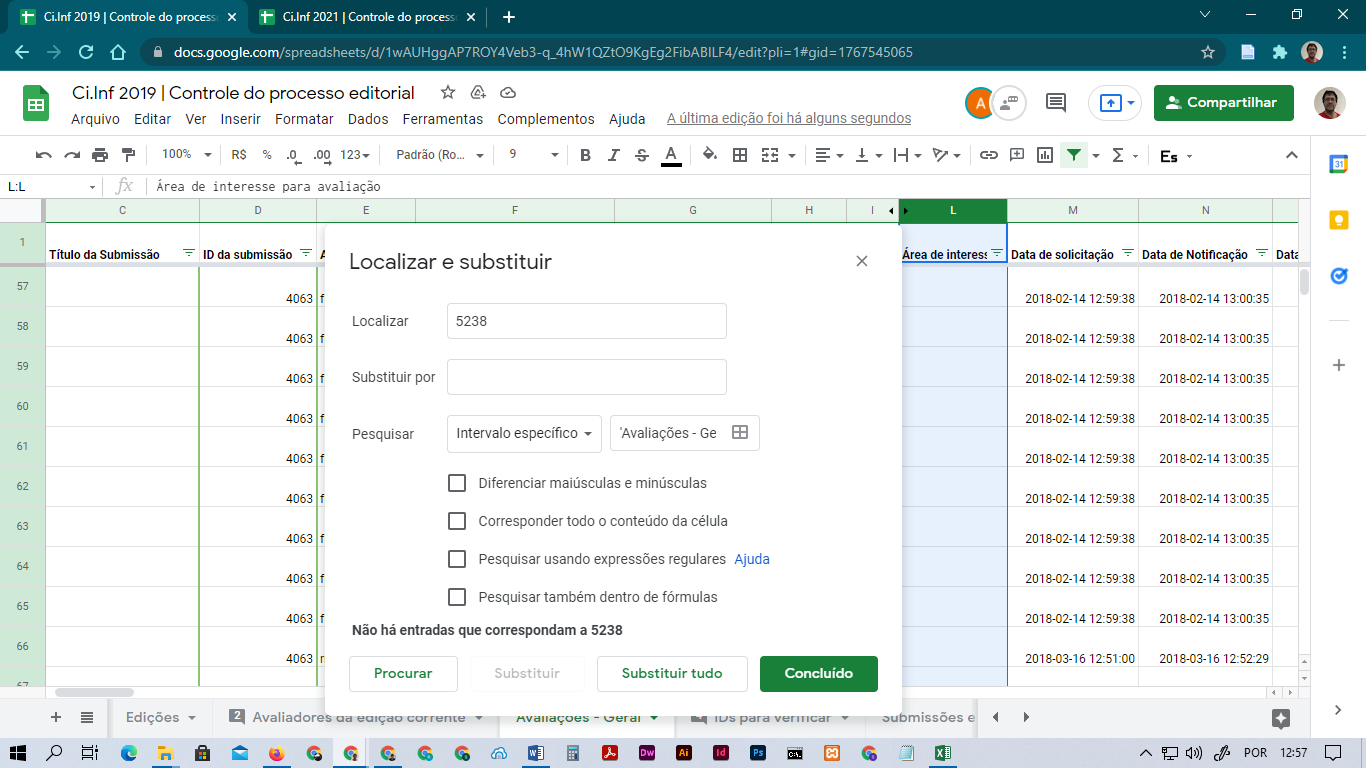Open the all sheets list icon
Viewport: 1366px width, 768px height.
click(x=87, y=717)
